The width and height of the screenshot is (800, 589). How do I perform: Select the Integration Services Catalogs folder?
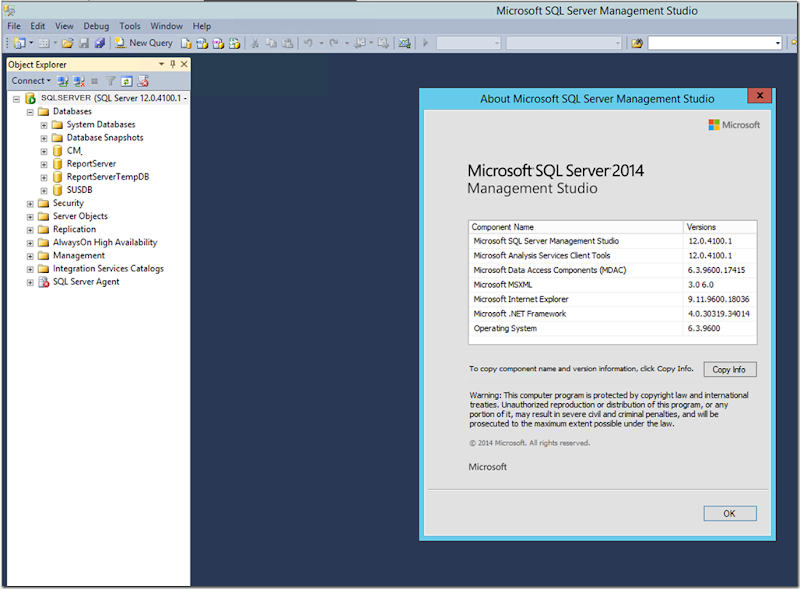click(108, 269)
